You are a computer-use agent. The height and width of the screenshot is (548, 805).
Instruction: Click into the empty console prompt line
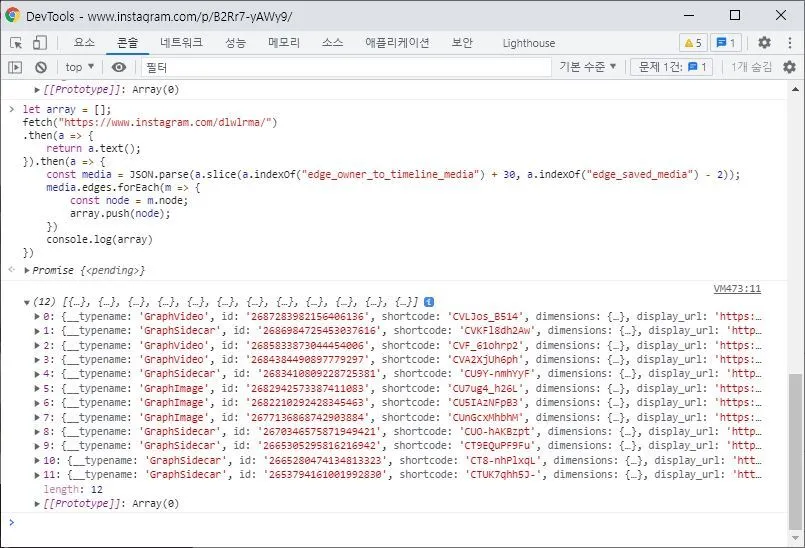(400, 523)
